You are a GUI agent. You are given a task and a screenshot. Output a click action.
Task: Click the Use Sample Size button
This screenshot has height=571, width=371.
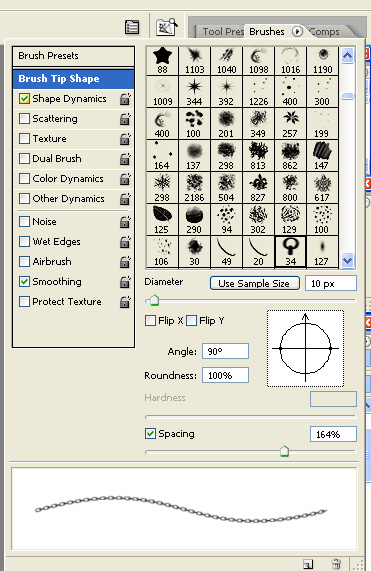[x=255, y=283]
